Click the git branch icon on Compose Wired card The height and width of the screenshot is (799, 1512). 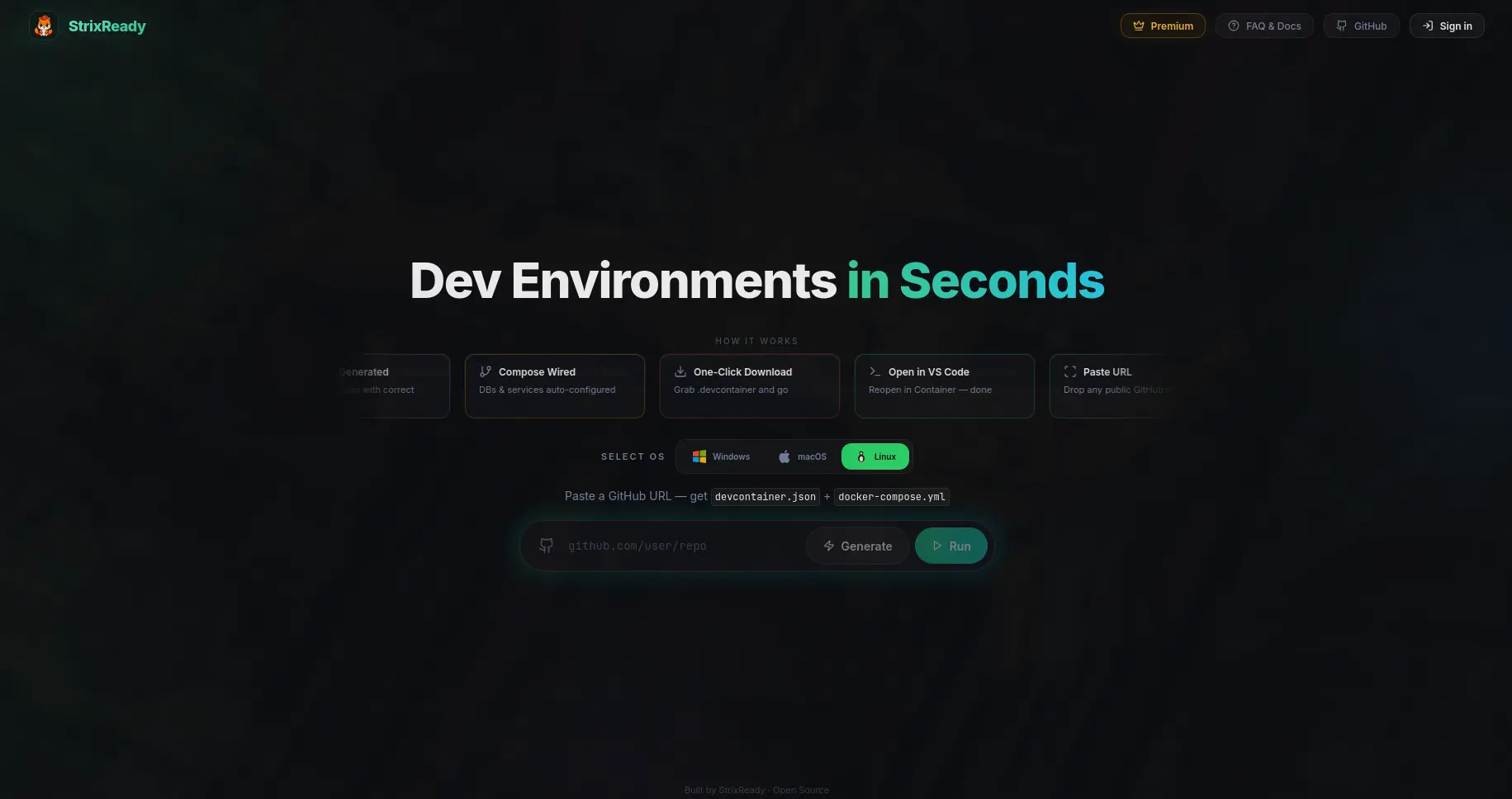pyautogui.click(x=484, y=371)
